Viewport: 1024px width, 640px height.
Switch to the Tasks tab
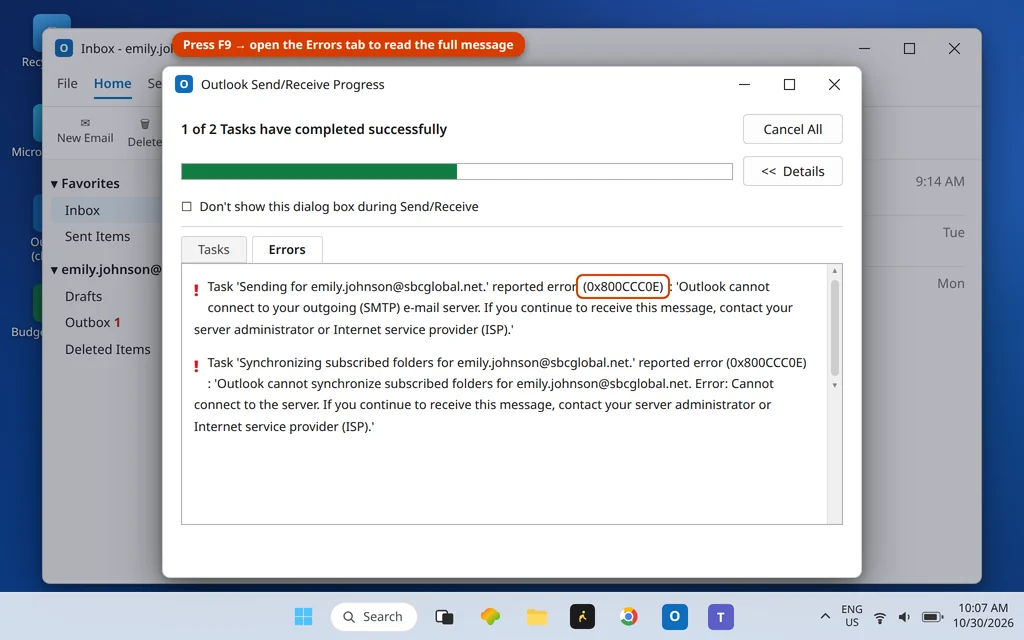(214, 249)
